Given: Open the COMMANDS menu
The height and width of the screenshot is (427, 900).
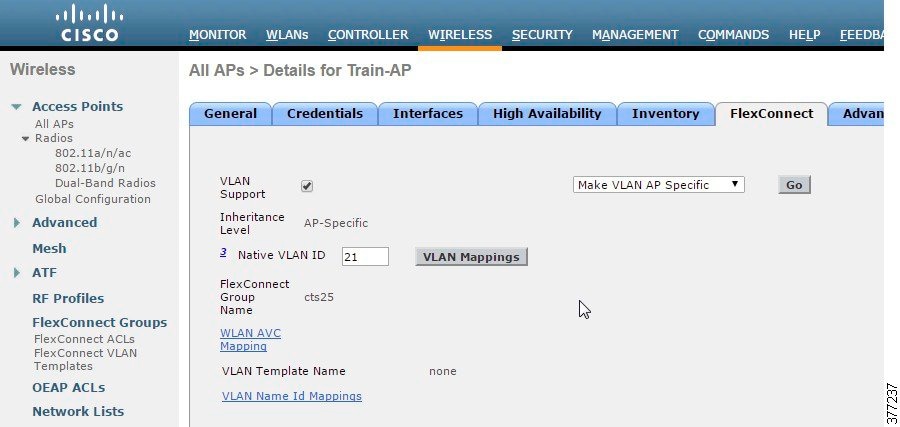Looking at the screenshot, I should pyautogui.click(x=733, y=34).
